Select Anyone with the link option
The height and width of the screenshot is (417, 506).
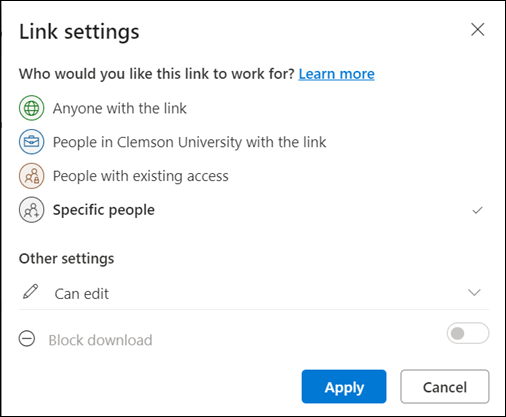click(x=252, y=108)
